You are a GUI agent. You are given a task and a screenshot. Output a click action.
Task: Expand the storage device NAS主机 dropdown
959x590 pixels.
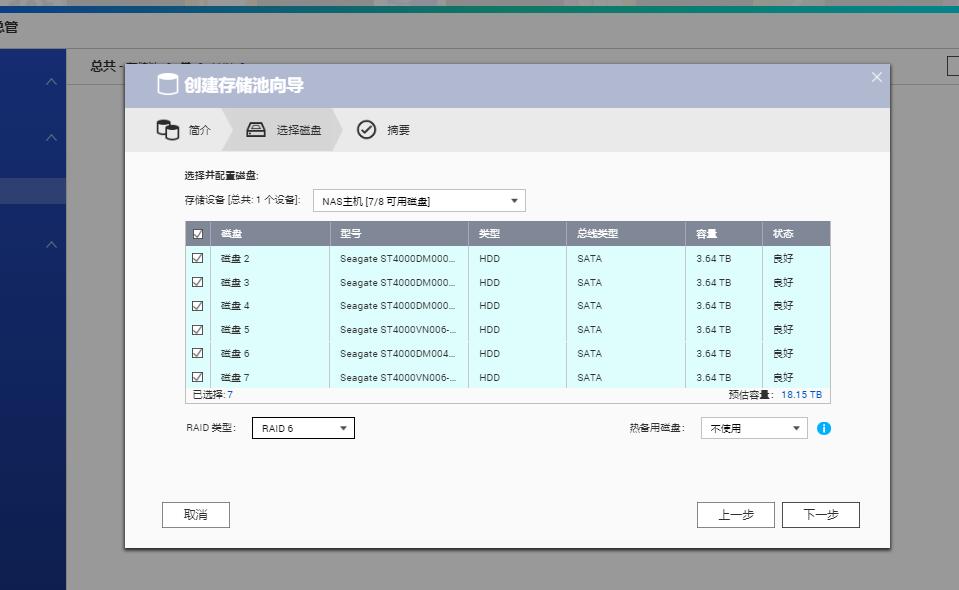(x=418, y=200)
